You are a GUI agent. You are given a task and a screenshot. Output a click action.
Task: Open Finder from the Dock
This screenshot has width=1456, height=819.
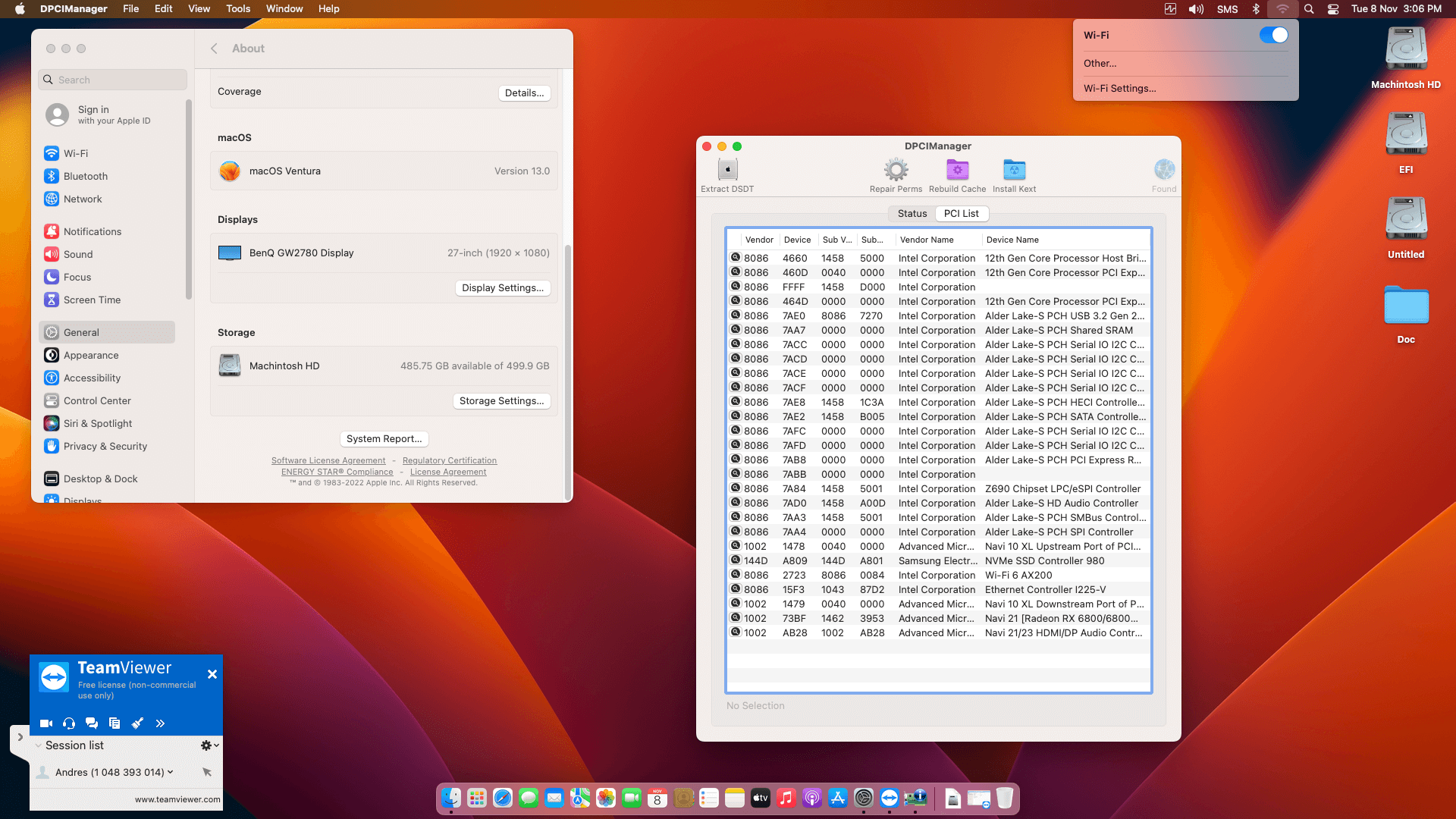[451, 798]
